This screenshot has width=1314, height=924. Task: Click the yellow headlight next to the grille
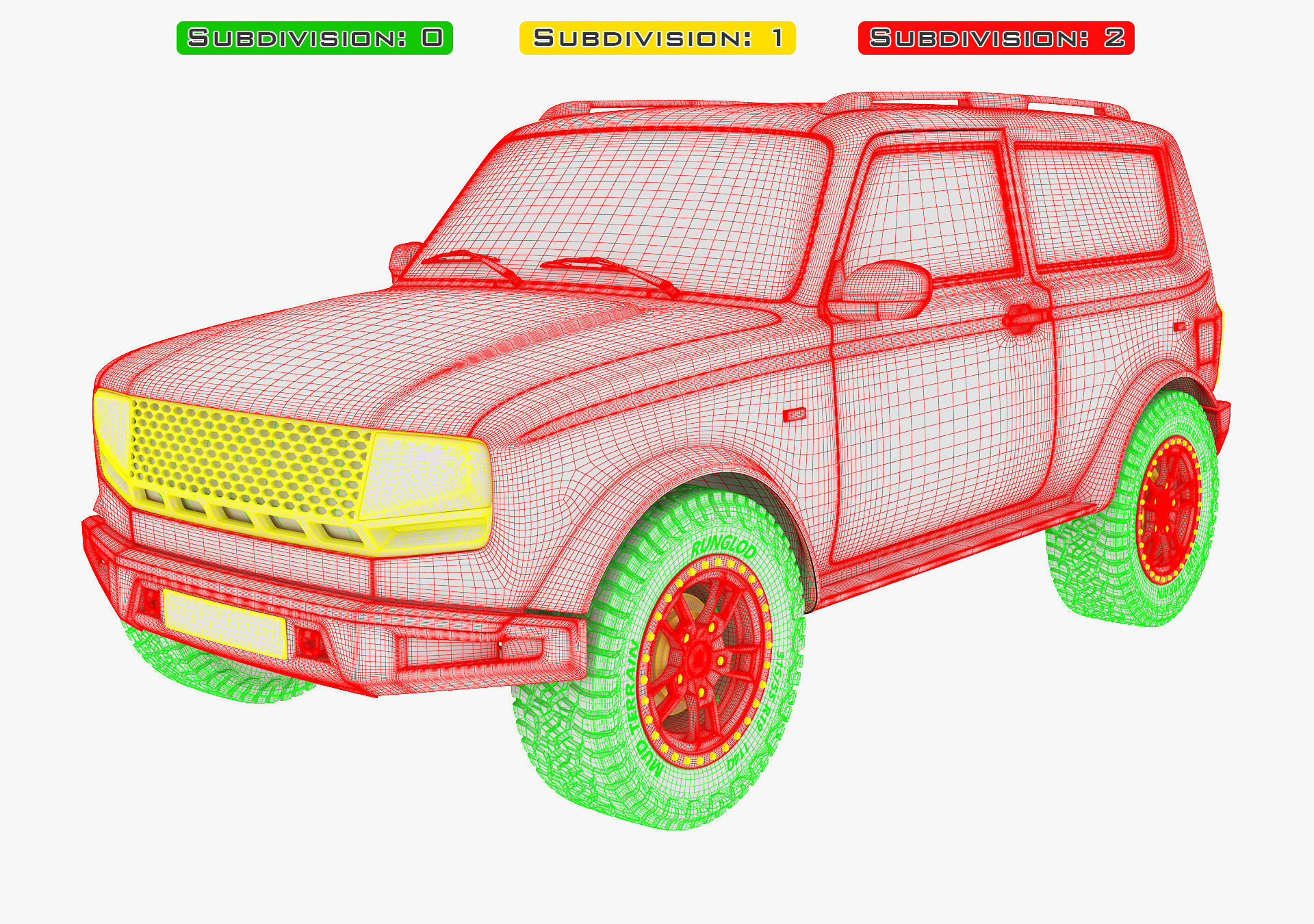coord(426,476)
